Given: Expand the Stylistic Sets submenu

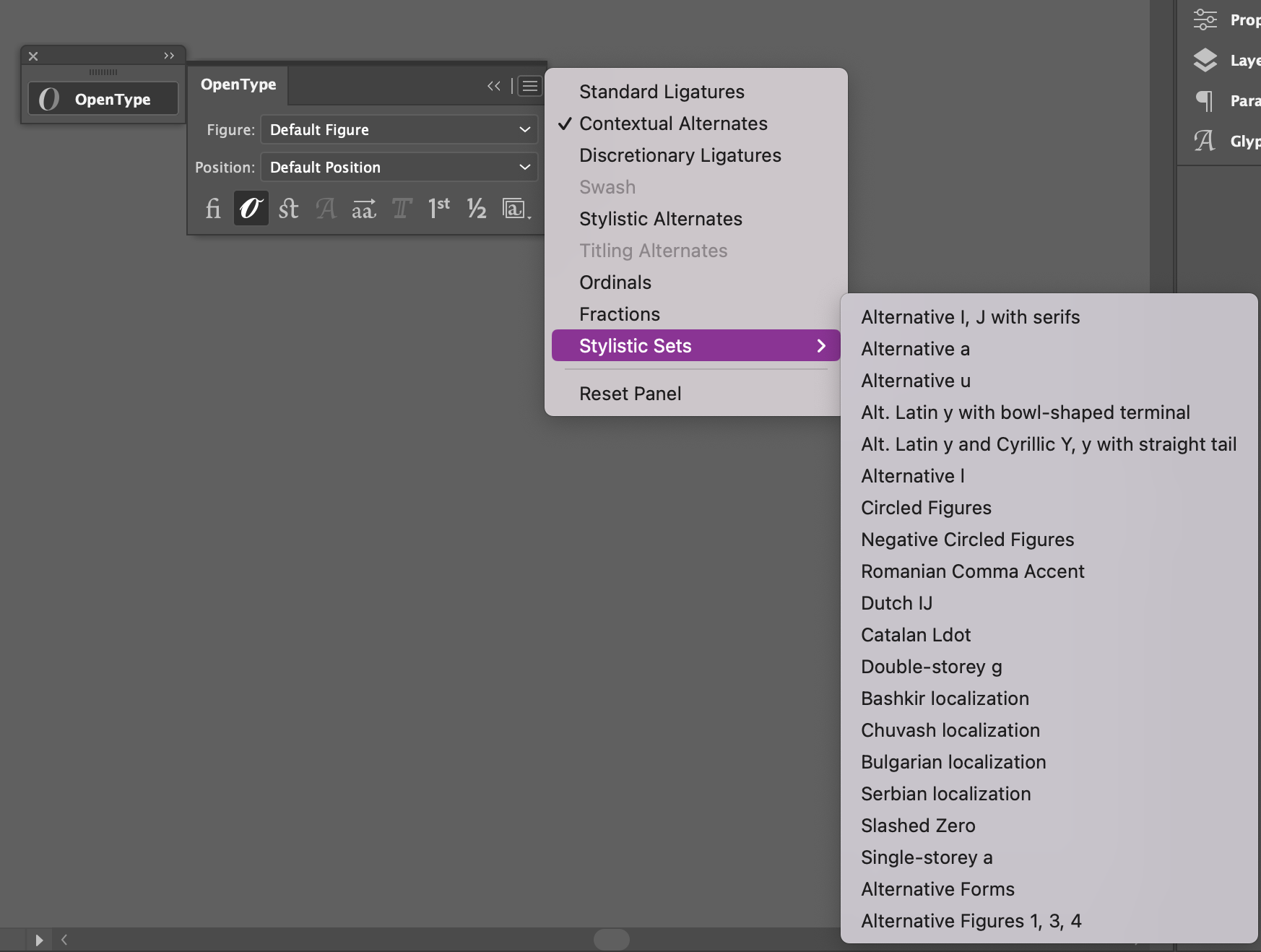Looking at the screenshot, I should pyautogui.click(x=695, y=345).
